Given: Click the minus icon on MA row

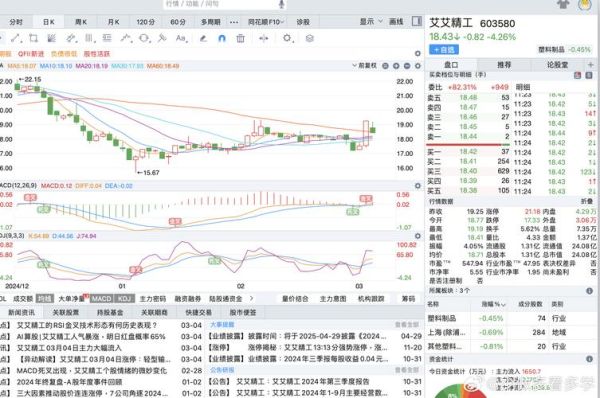Looking at the screenshot, I should [407, 66].
